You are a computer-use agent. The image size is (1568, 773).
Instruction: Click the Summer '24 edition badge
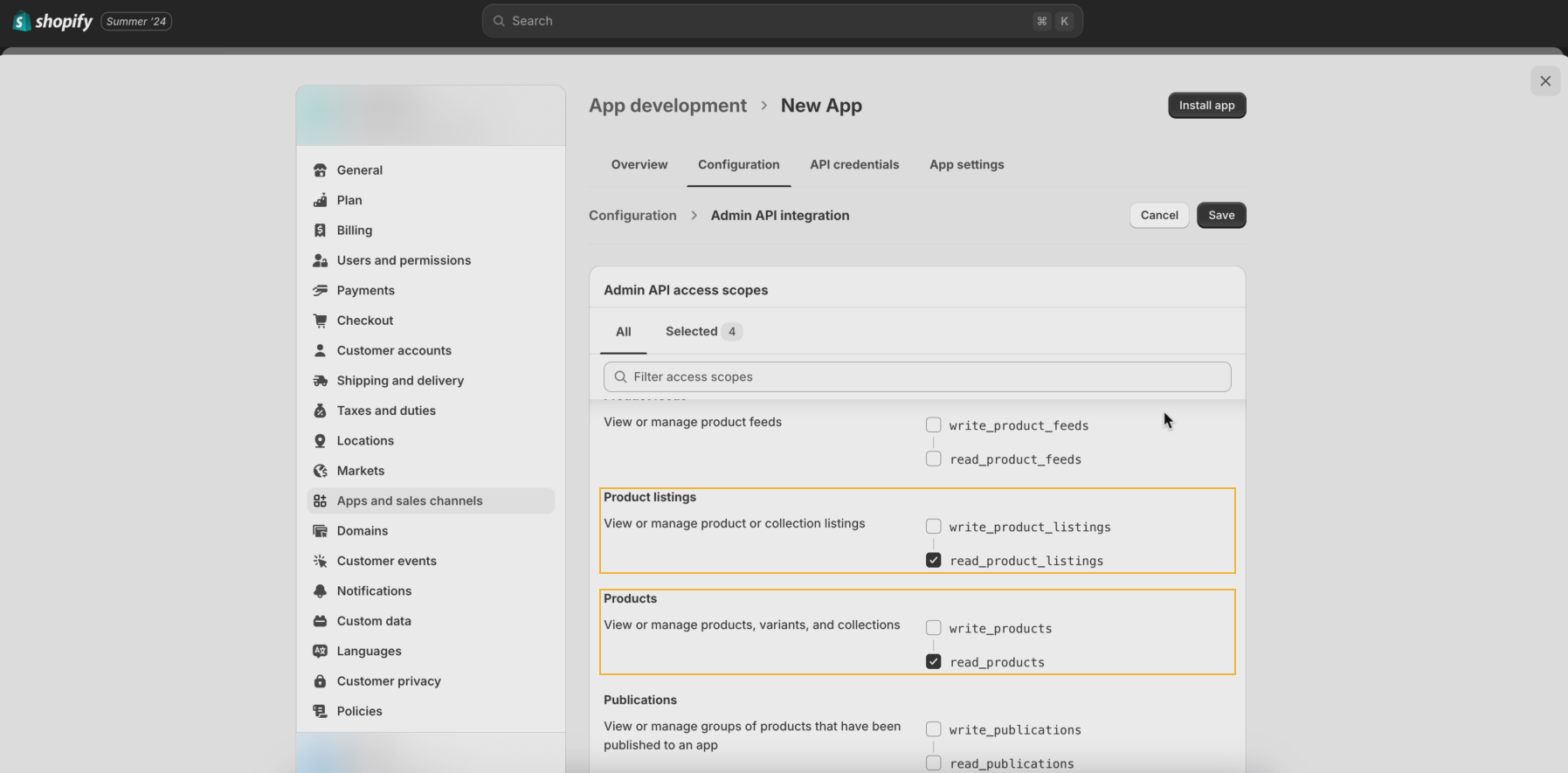[x=136, y=21]
